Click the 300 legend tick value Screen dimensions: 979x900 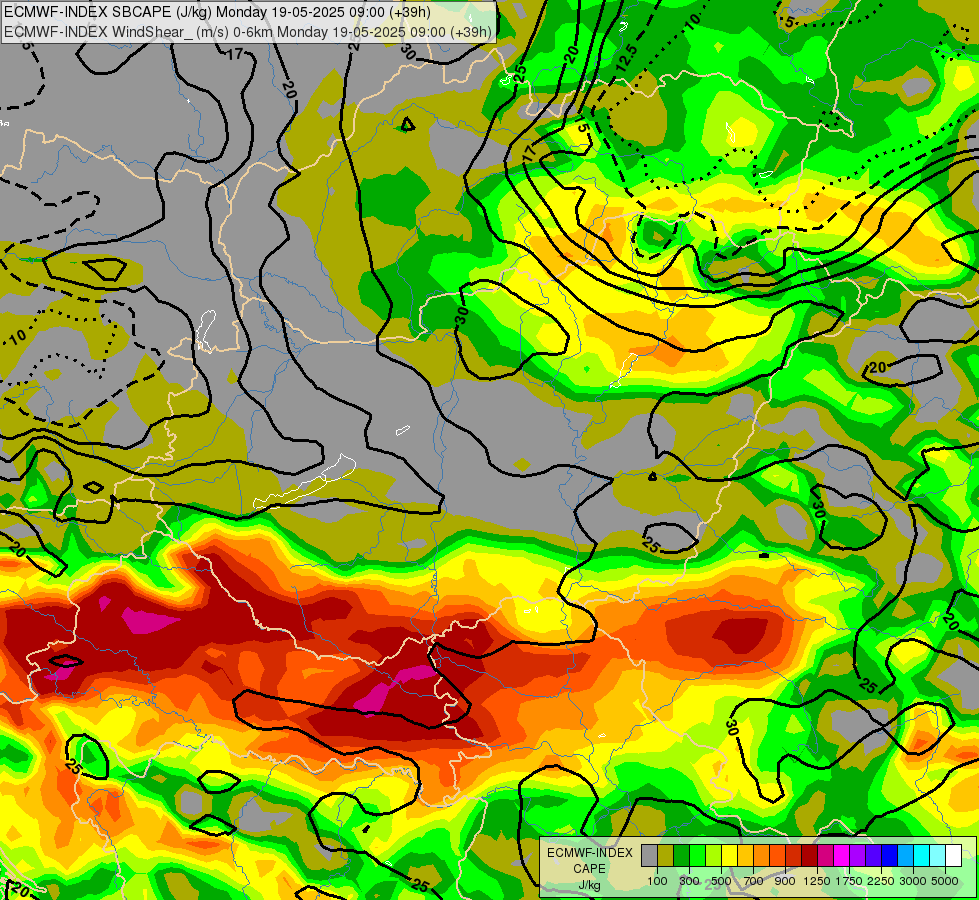[x=689, y=881]
